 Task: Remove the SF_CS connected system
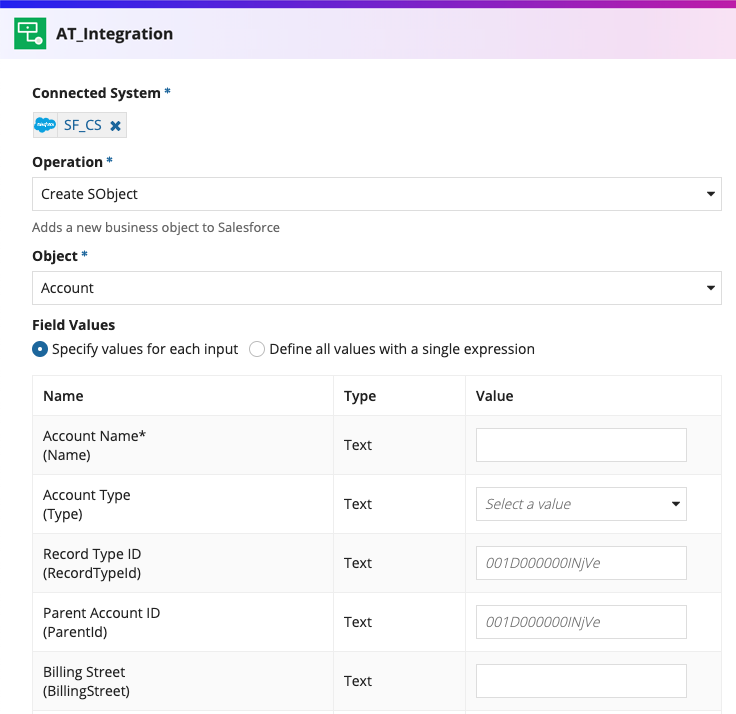point(115,126)
